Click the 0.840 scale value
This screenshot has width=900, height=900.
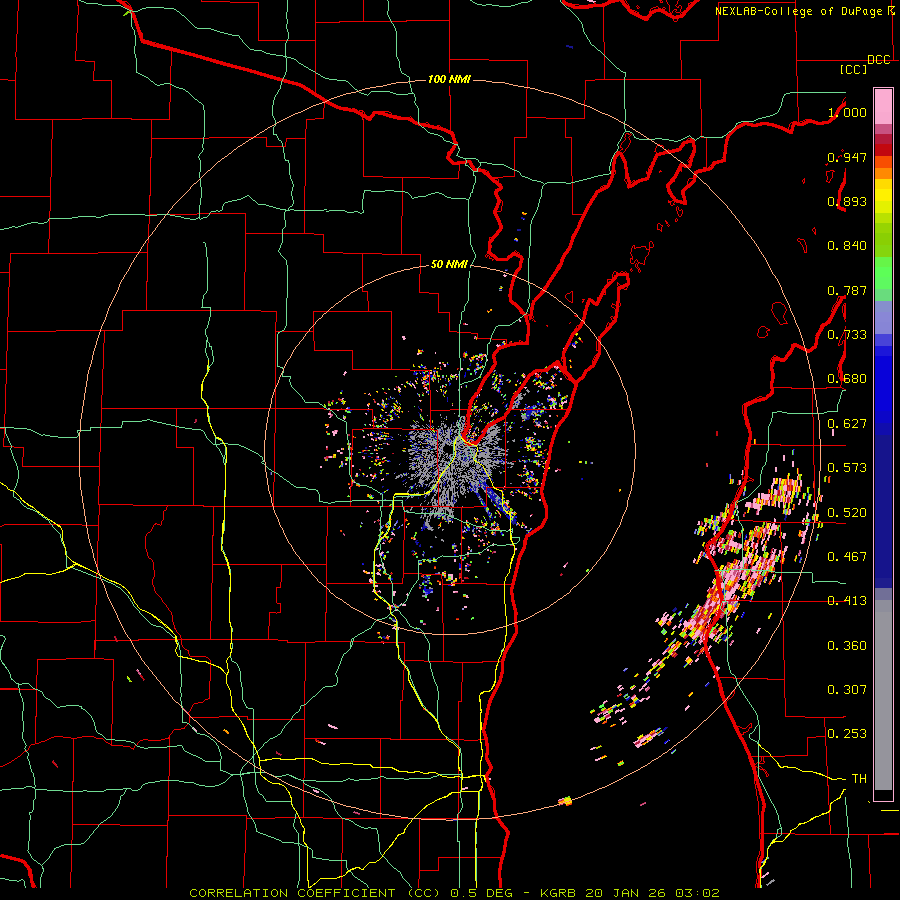click(x=847, y=246)
